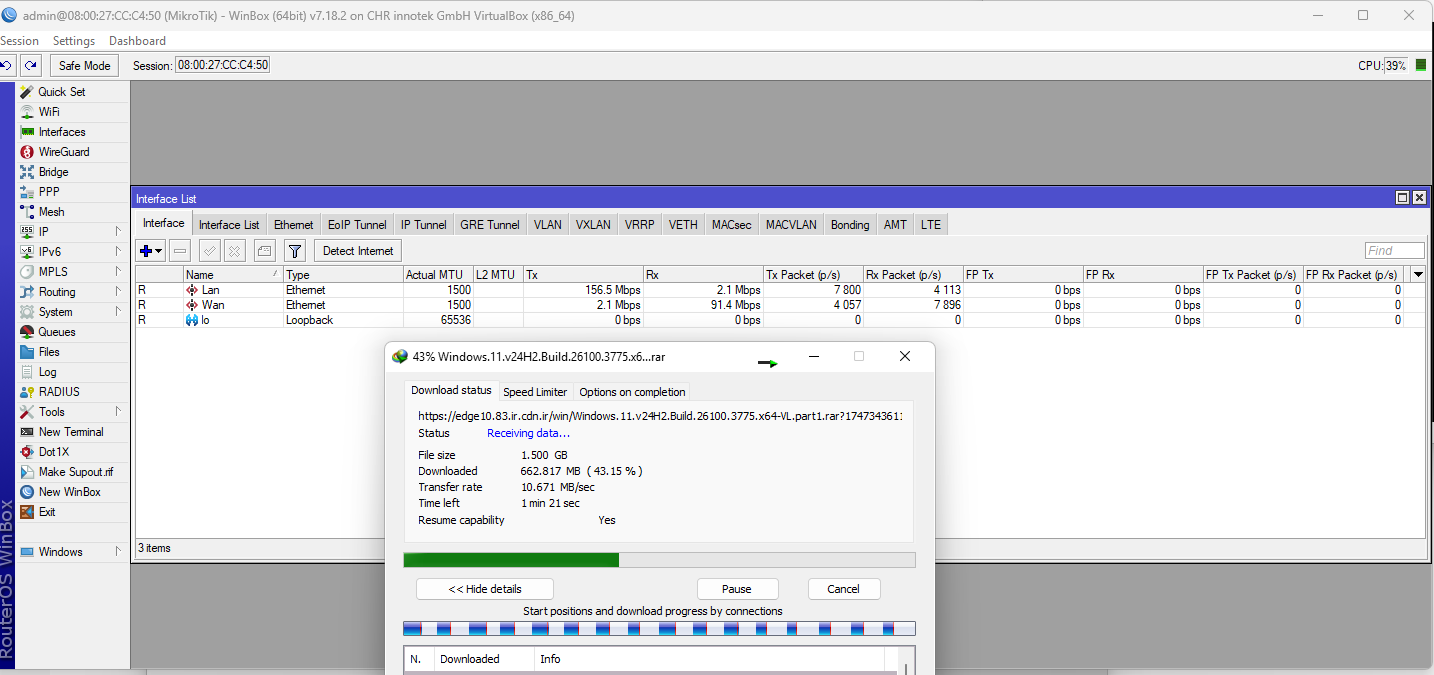Open the add interface (plus) dropdown

pyautogui.click(x=151, y=250)
